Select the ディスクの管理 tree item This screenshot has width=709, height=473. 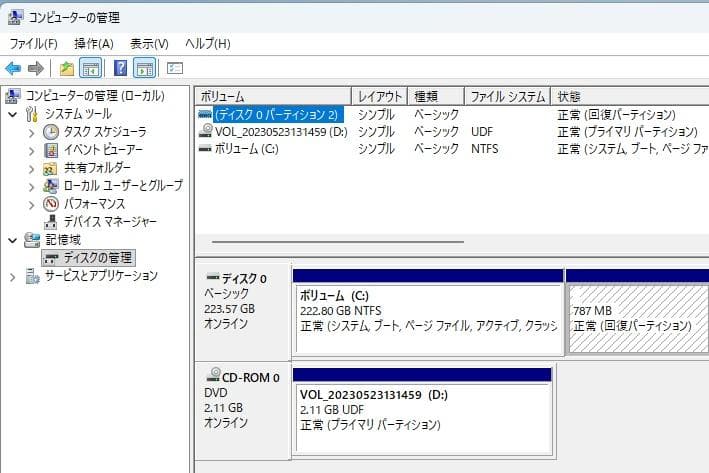pos(89,258)
